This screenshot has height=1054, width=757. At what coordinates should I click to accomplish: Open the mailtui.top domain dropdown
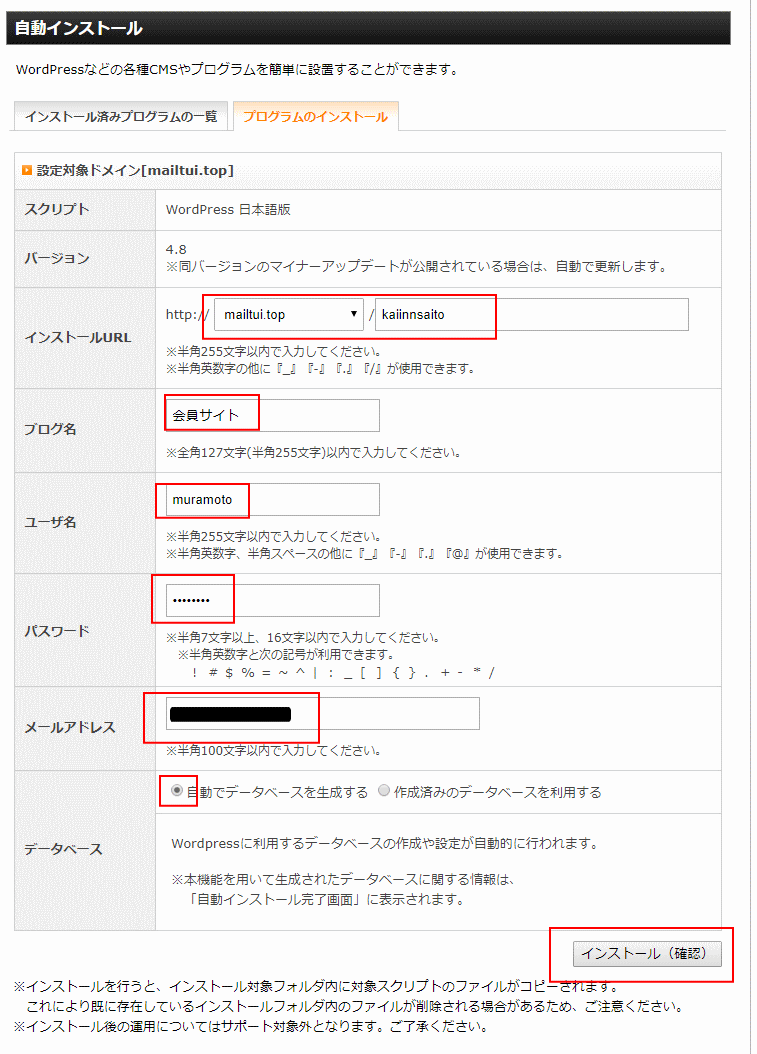[288, 315]
